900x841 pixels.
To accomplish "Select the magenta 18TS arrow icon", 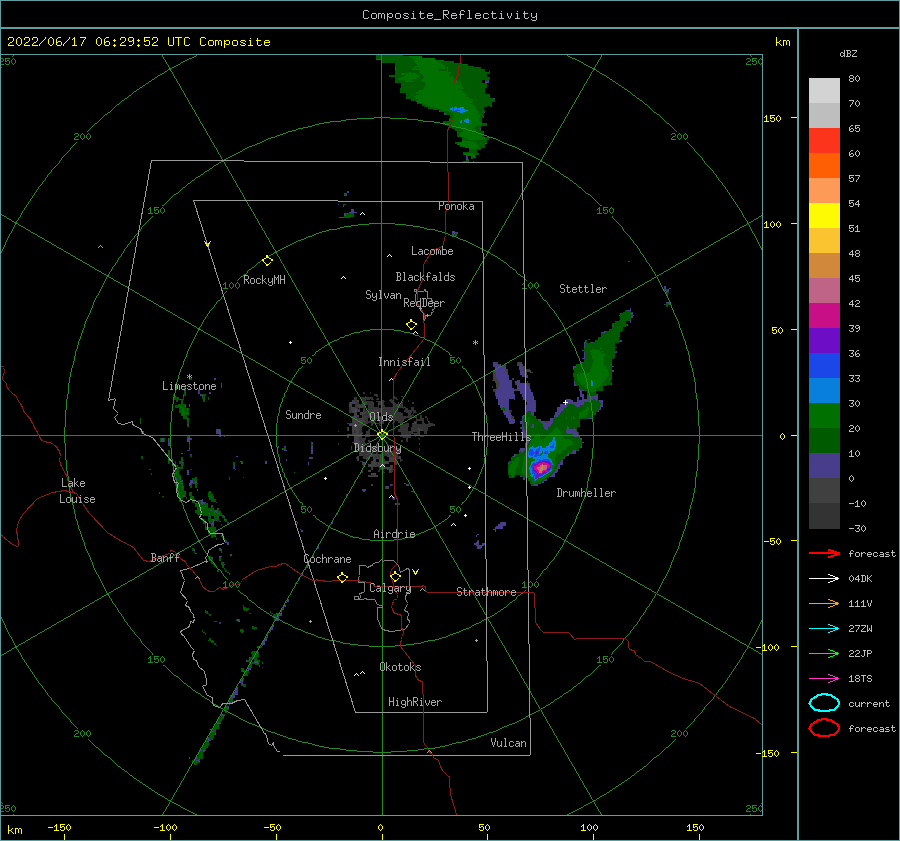I will tap(824, 679).
